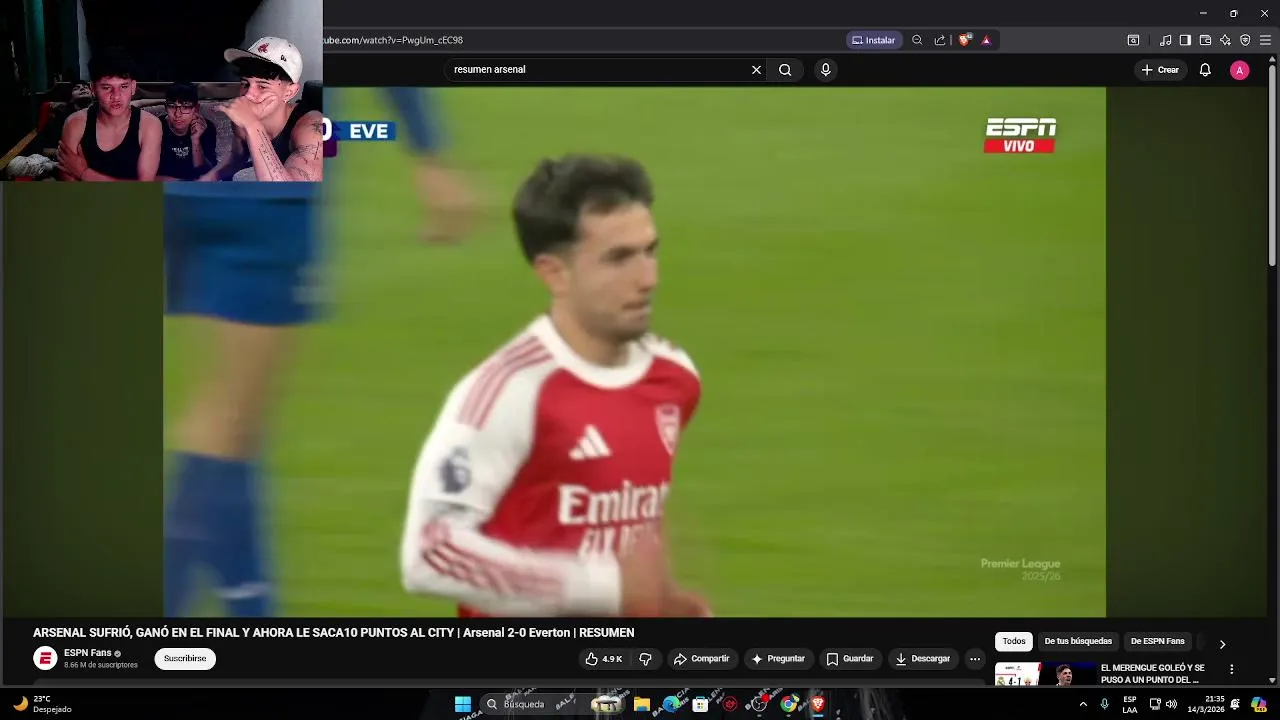The width and height of the screenshot is (1280, 720).
Task: Click the Instalar app button in address bar
Action: pos(874,40)
